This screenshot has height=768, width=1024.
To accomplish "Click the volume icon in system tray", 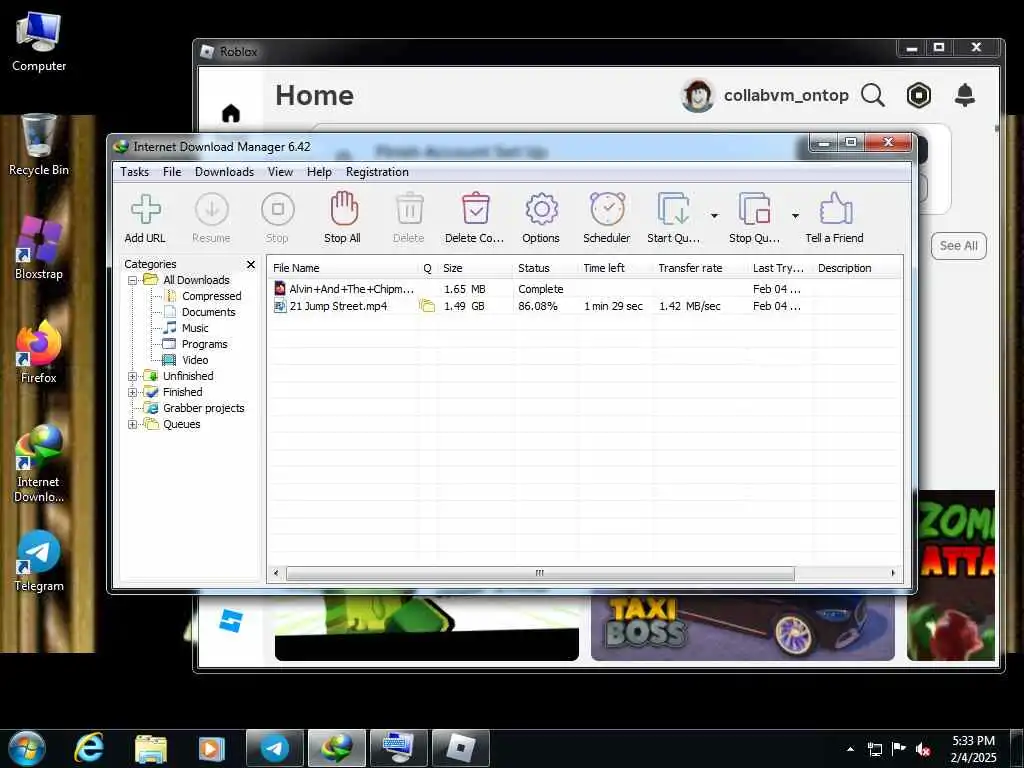I will point(923,750).
